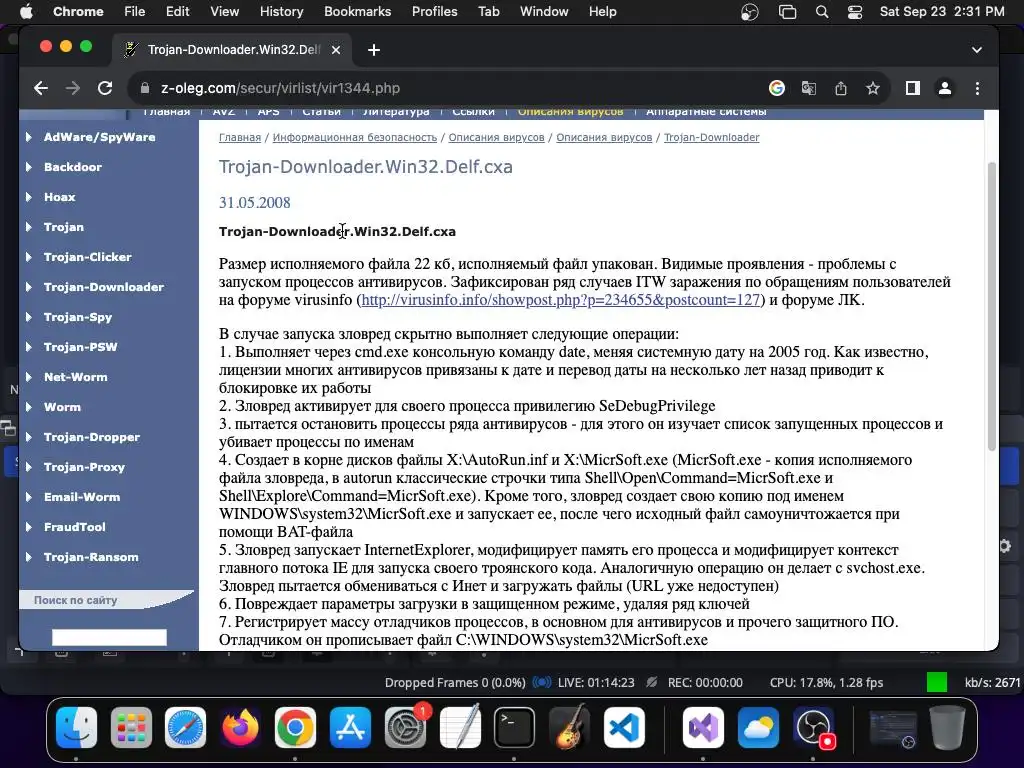
Task: Open the Trash in the Dock
Action: [x=948, y=728]
